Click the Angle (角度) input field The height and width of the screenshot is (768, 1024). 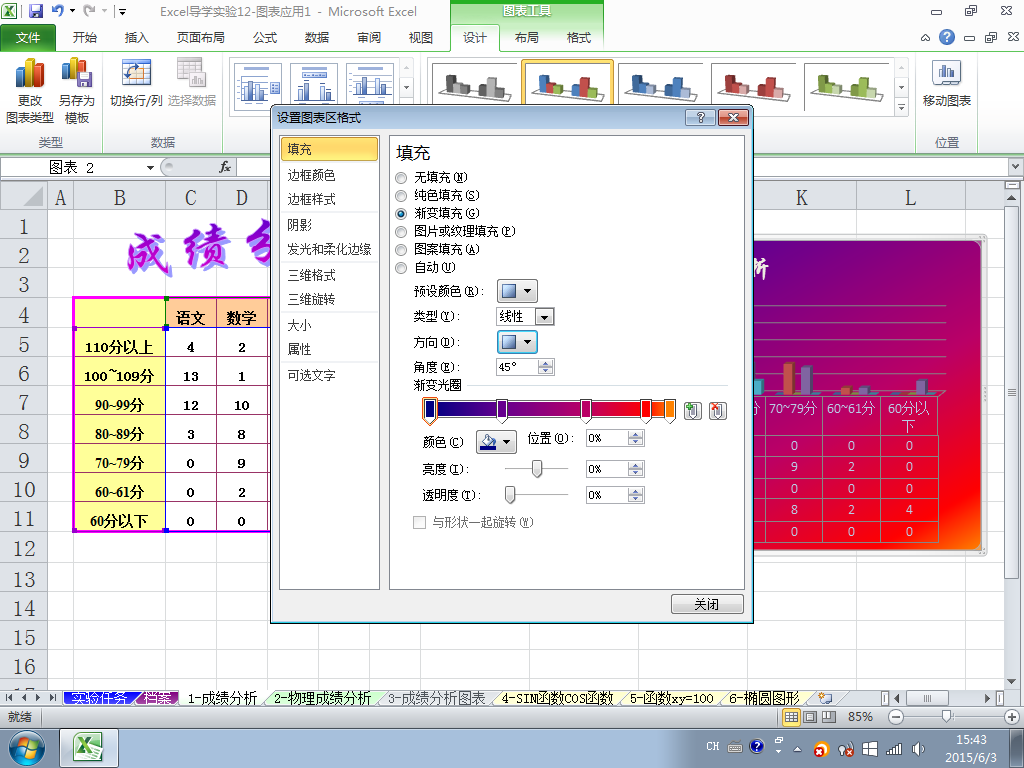tap(517, 367)
